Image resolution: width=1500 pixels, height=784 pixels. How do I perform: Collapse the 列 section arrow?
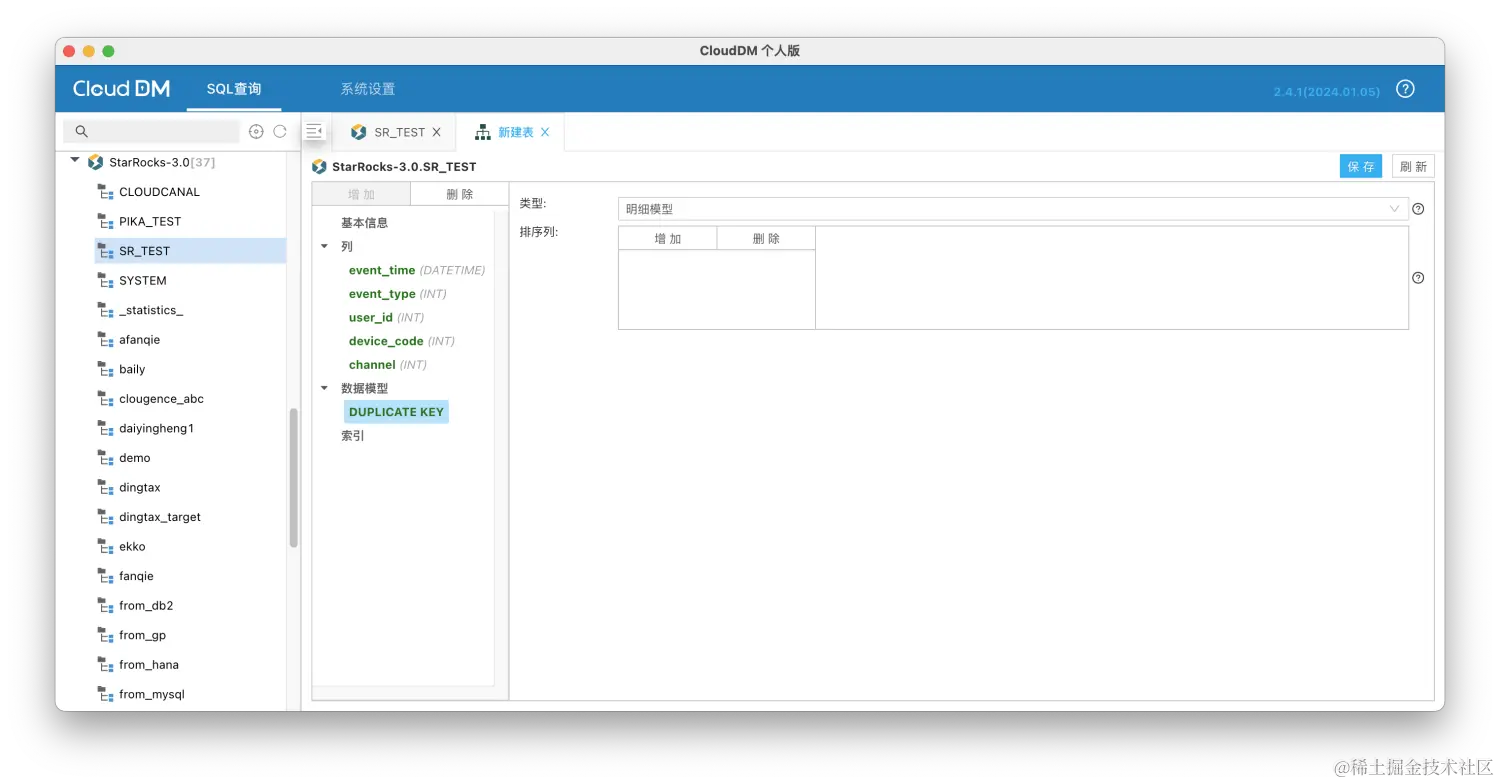pos(324,246)
